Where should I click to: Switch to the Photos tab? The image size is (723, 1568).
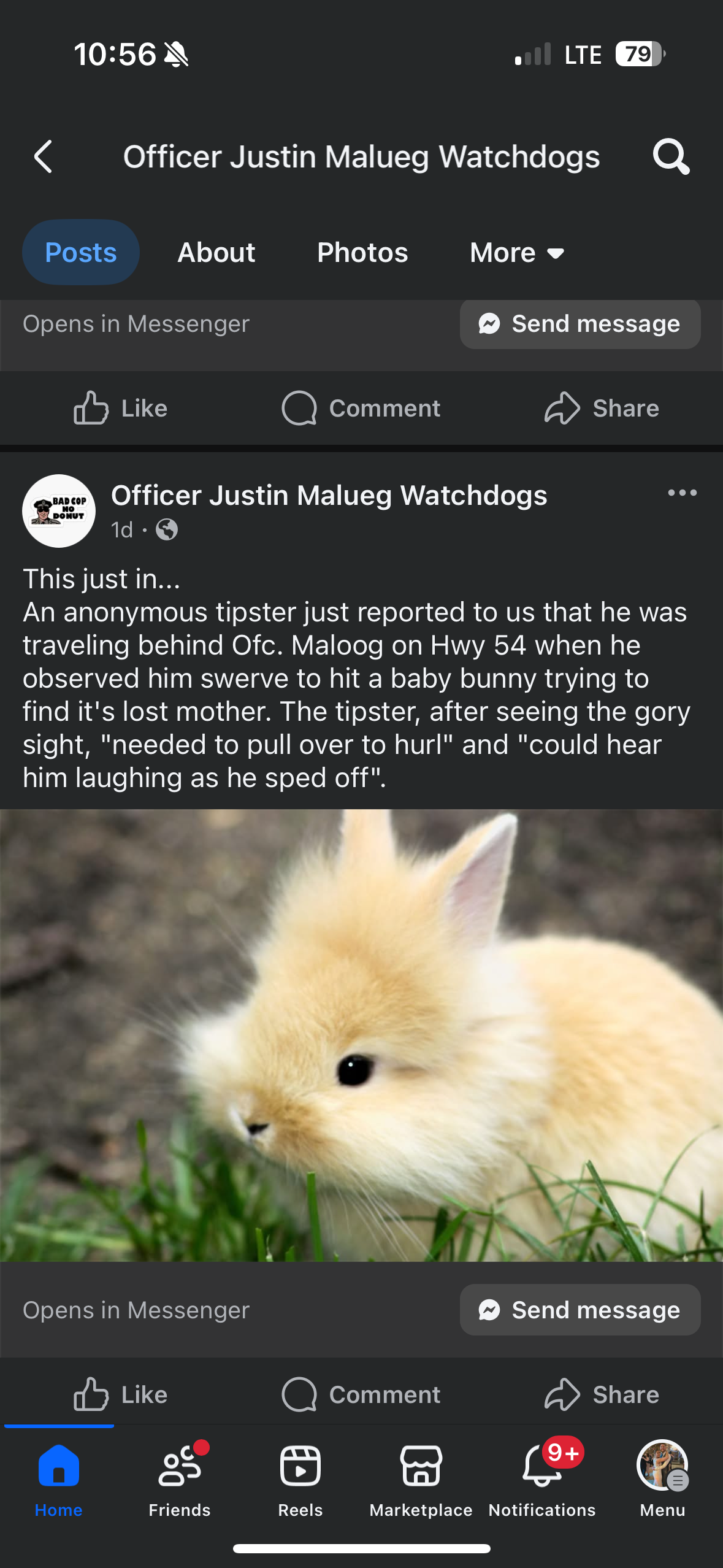point(362,252)
